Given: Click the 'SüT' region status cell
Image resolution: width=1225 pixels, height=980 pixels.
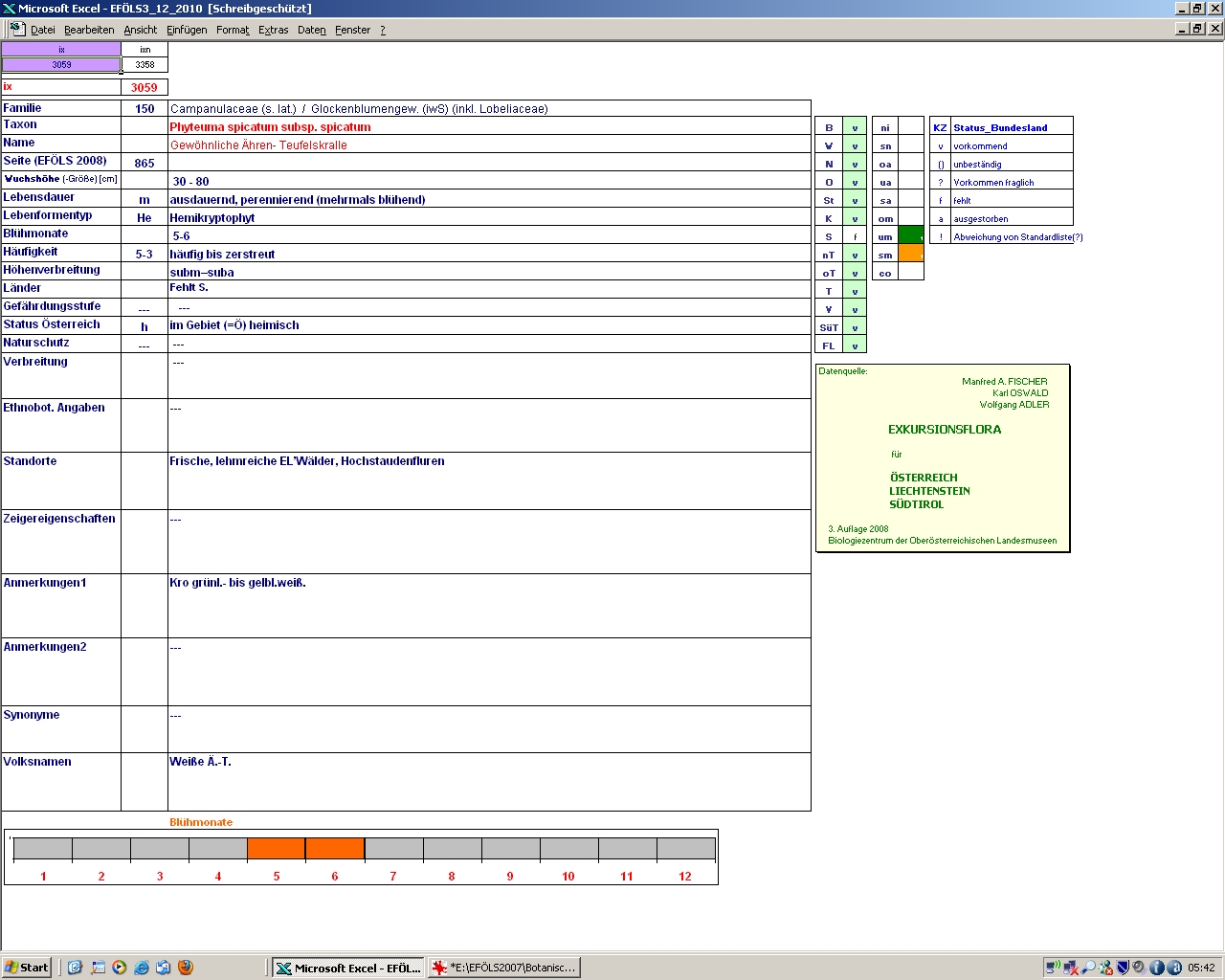Looking at the screenshot, I should 855,327.
